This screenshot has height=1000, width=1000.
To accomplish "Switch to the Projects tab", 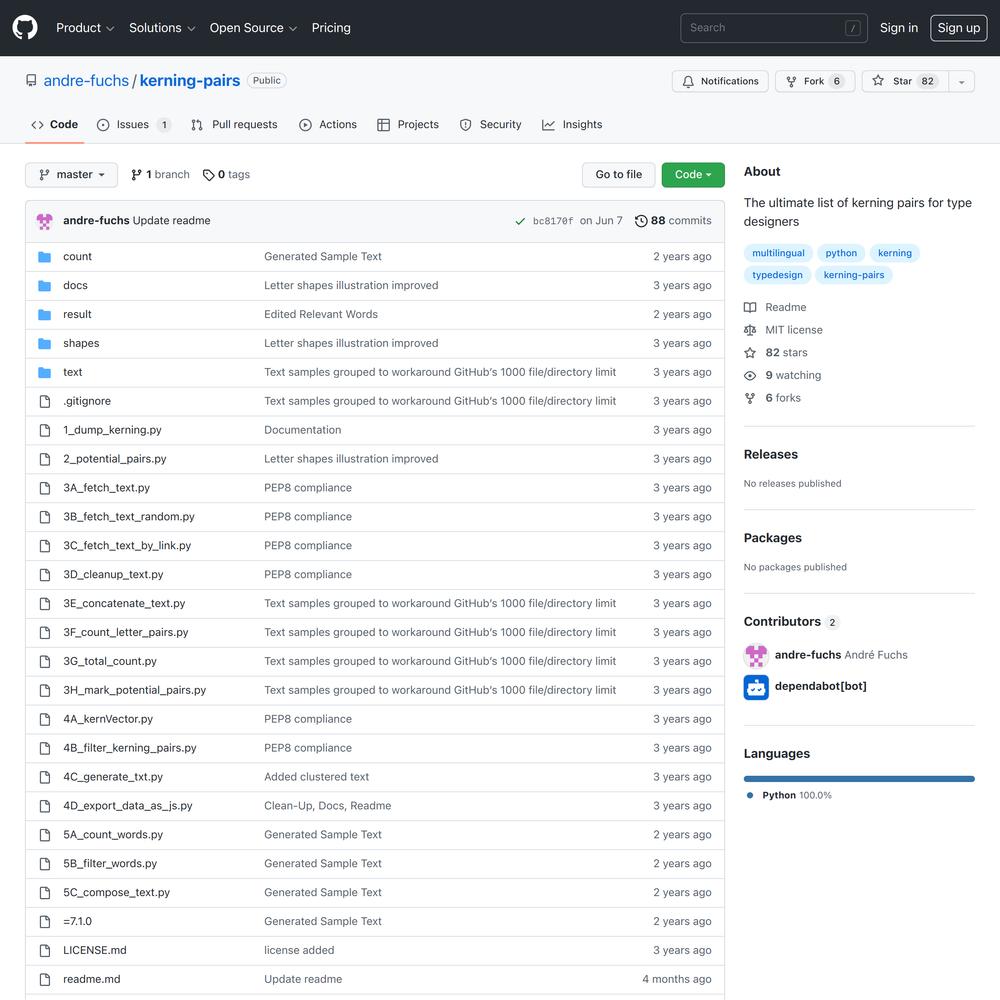I will pos(408,124).
